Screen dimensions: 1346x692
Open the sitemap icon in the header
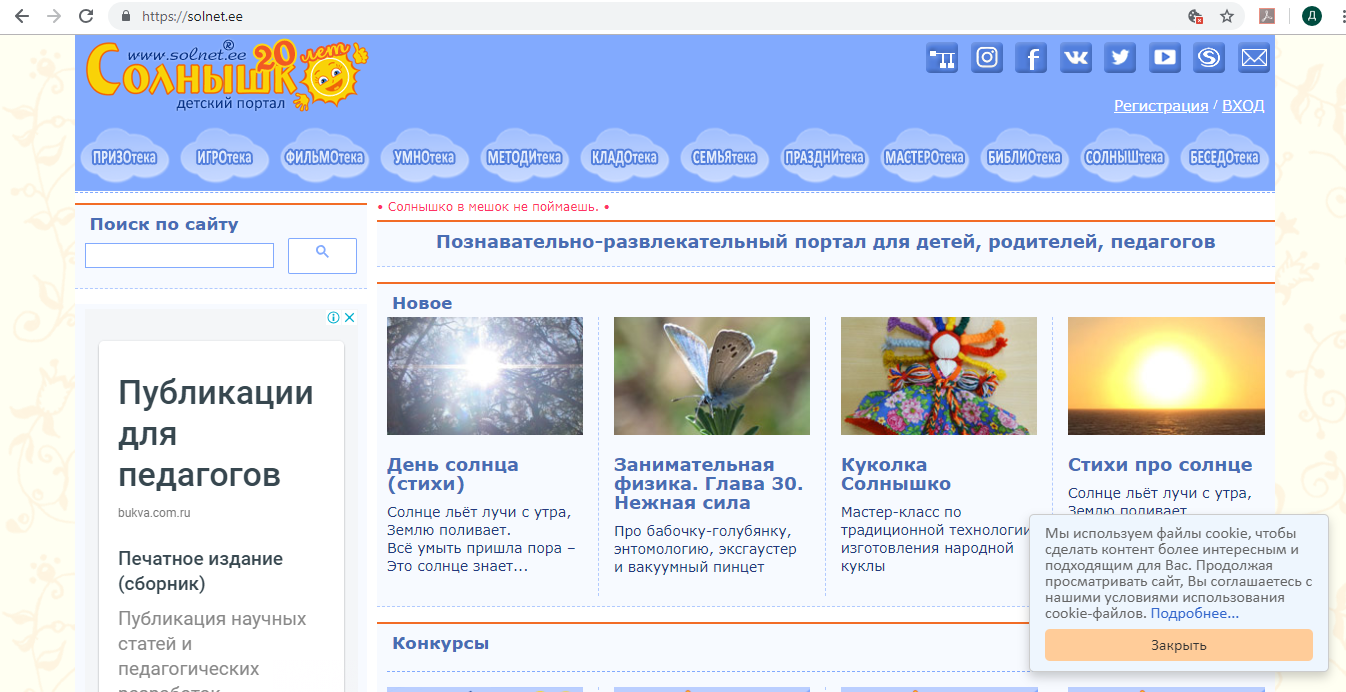[941, 58]
